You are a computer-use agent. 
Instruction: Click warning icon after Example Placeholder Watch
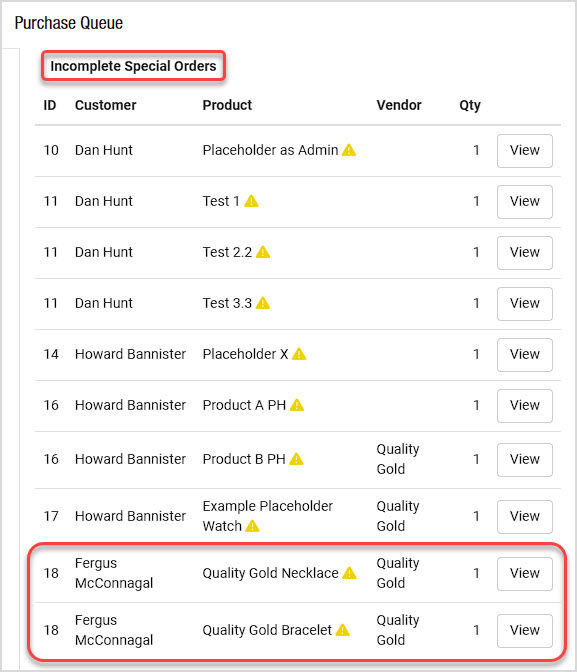click(x=252, y=526)
